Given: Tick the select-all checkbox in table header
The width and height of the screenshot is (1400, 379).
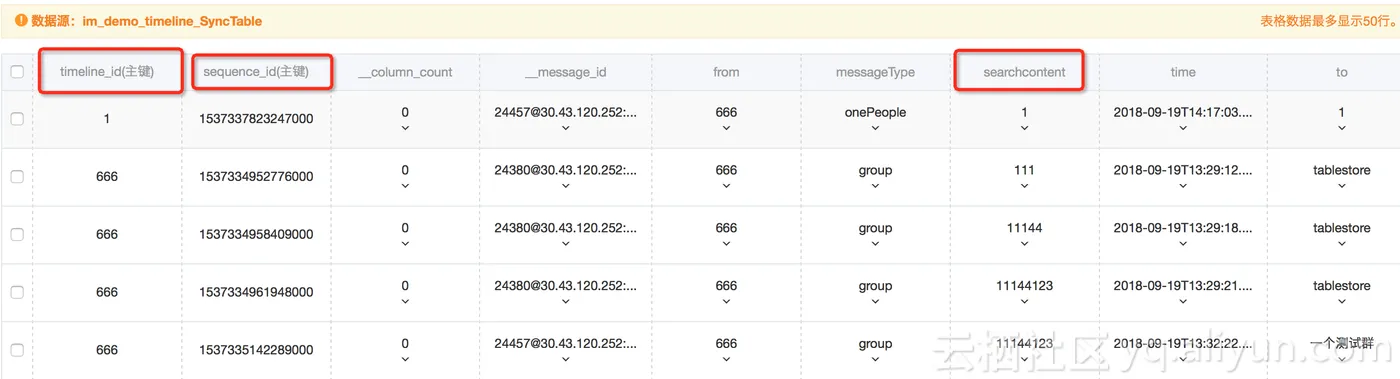Looking at the screenshot, I should point(17,72).
